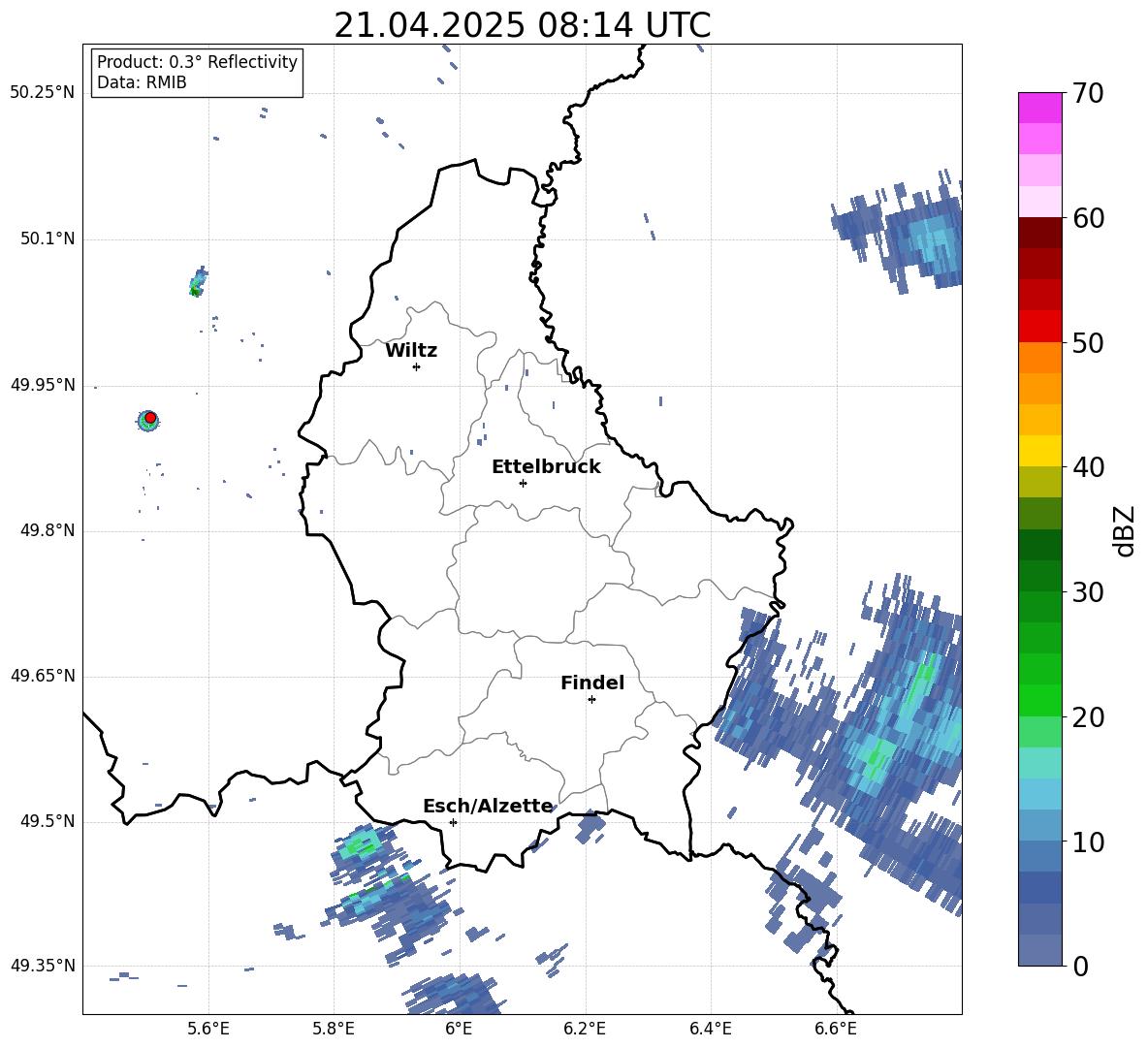The height and width of the screenshot is (1048, 1148).
Task: Click the 6.2°E longitude label
Action: (x=585, y=1029)
